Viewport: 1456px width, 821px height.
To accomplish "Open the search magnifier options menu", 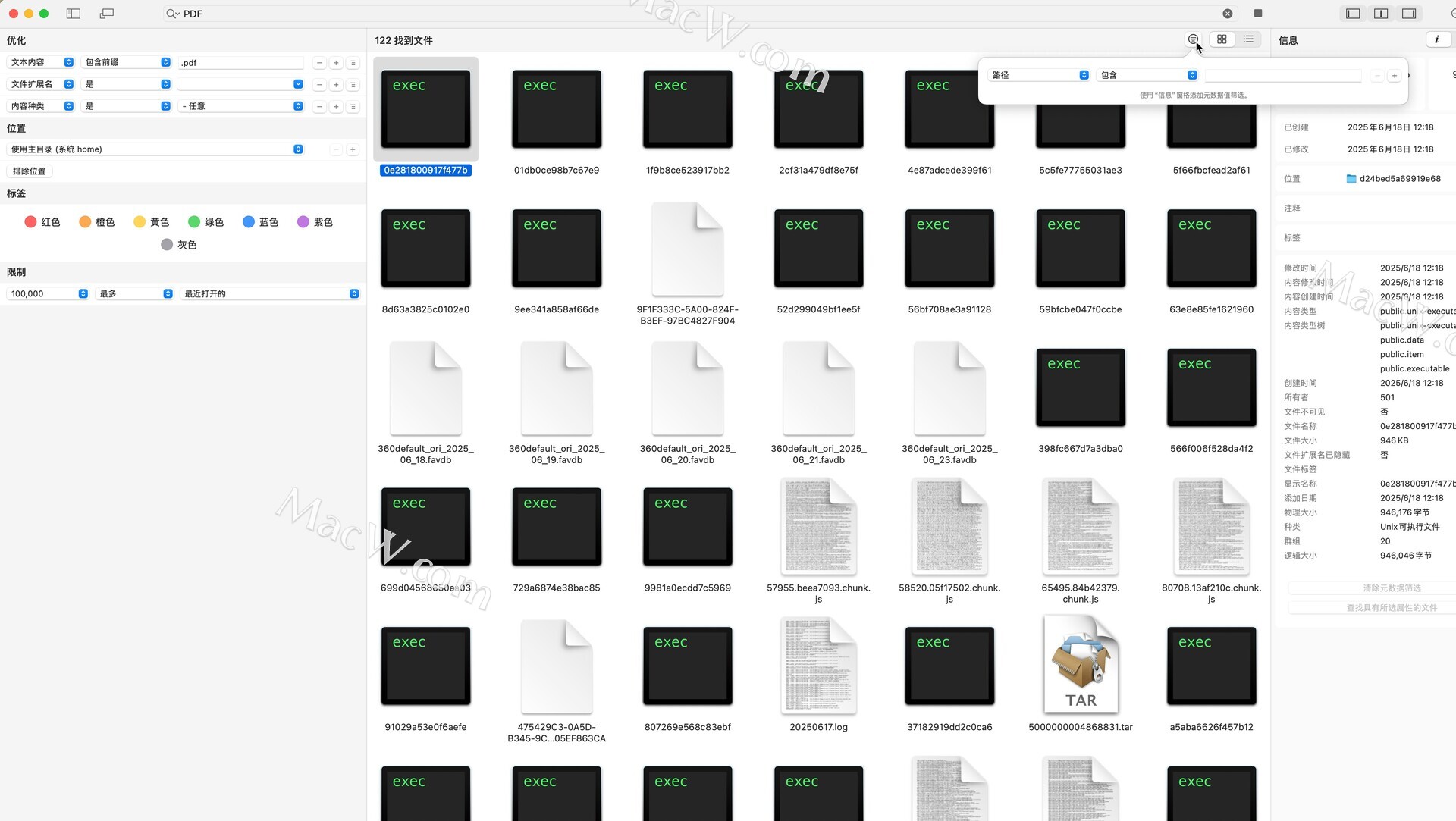I will pos(173,14).
